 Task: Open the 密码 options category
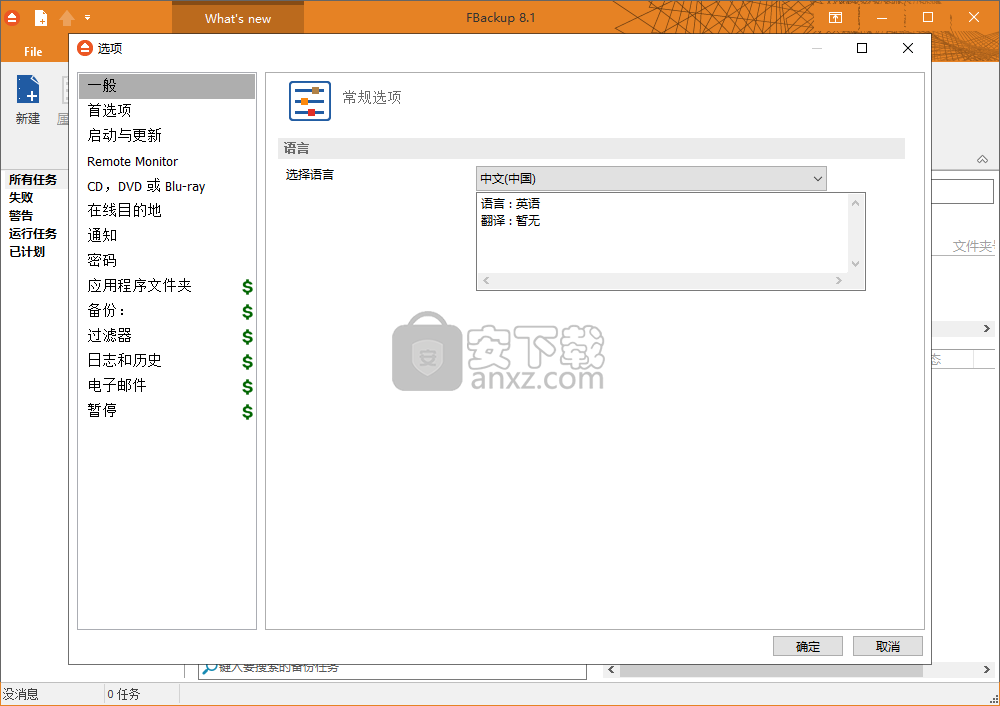pos(166,260)
